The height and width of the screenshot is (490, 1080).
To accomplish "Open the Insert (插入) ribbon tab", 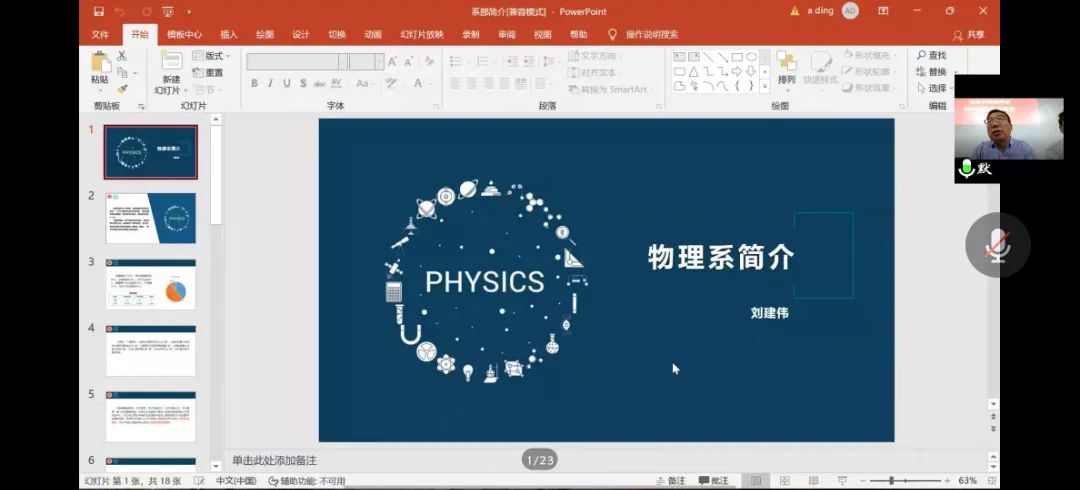I will click(x=229, y=34).
